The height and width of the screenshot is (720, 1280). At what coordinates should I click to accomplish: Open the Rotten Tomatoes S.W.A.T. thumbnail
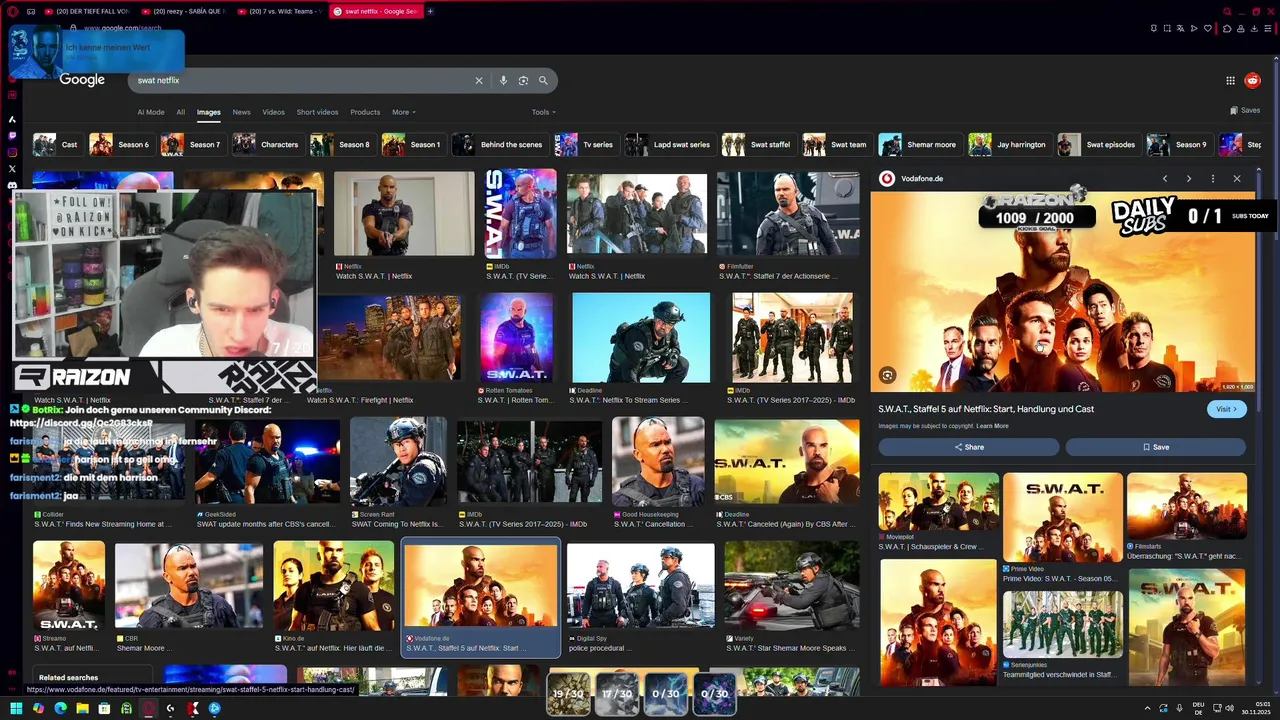(x=516, y=338)
